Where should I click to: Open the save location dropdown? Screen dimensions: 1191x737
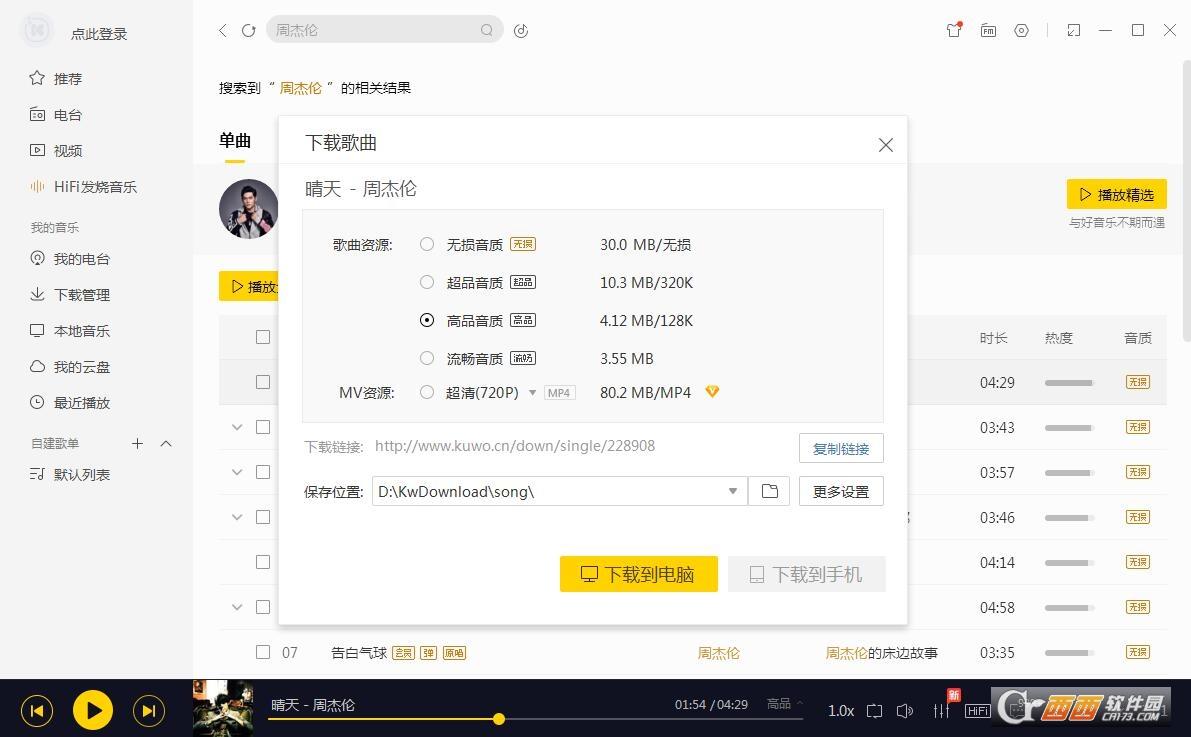tap(733, 491)
